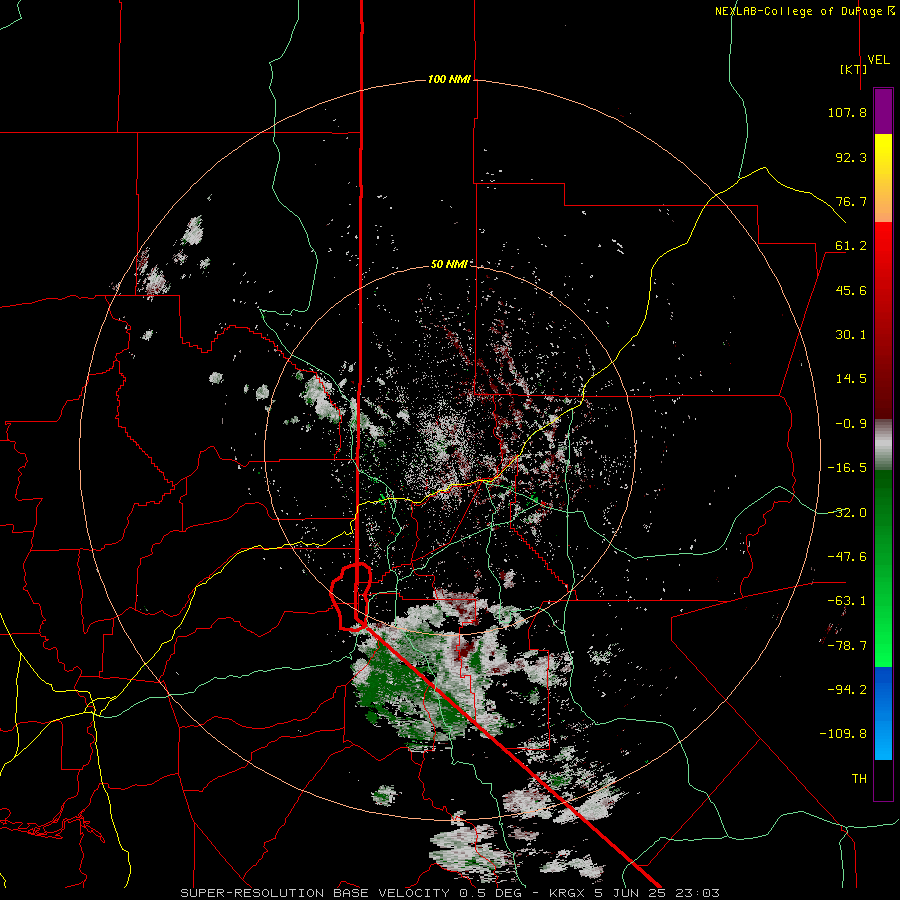The image size is (900, 900).
Task: Click the 76.7 velocity scale value
Action: click(x=851, y=201)
